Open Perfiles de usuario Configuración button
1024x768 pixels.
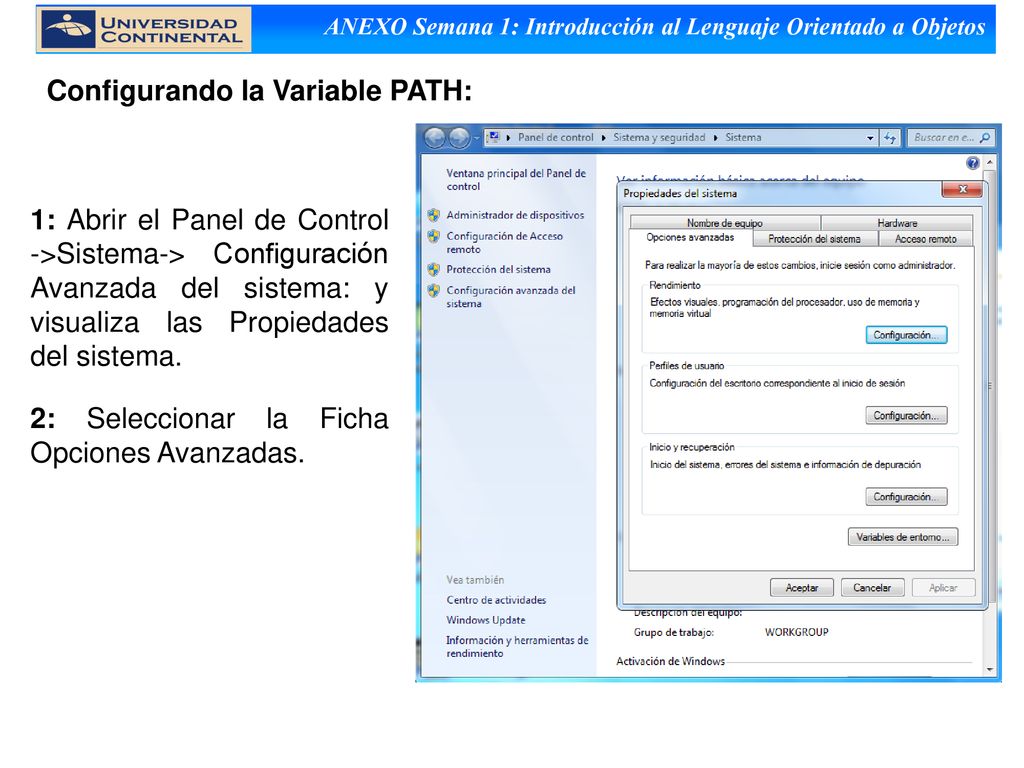[x=906, y=415]
